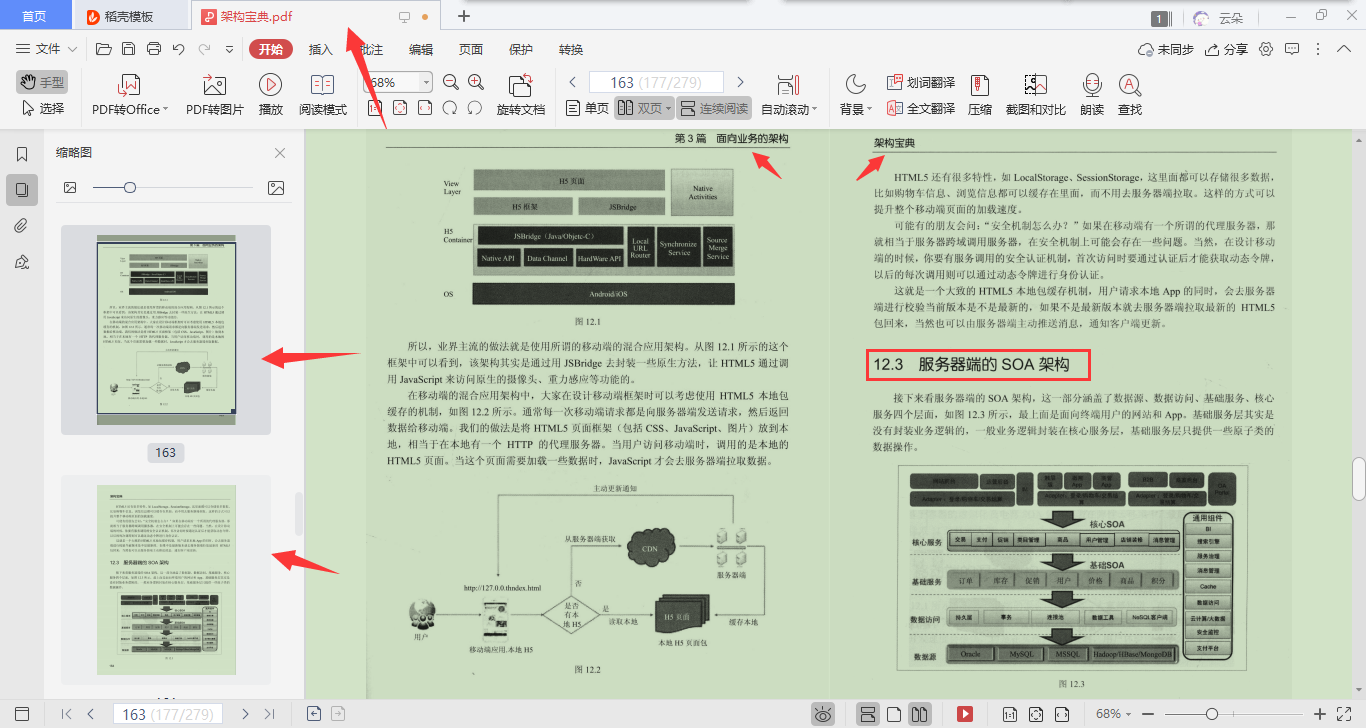Select the 选择 selection tool
Viewport: 1366px width, 728px height.
41,108
